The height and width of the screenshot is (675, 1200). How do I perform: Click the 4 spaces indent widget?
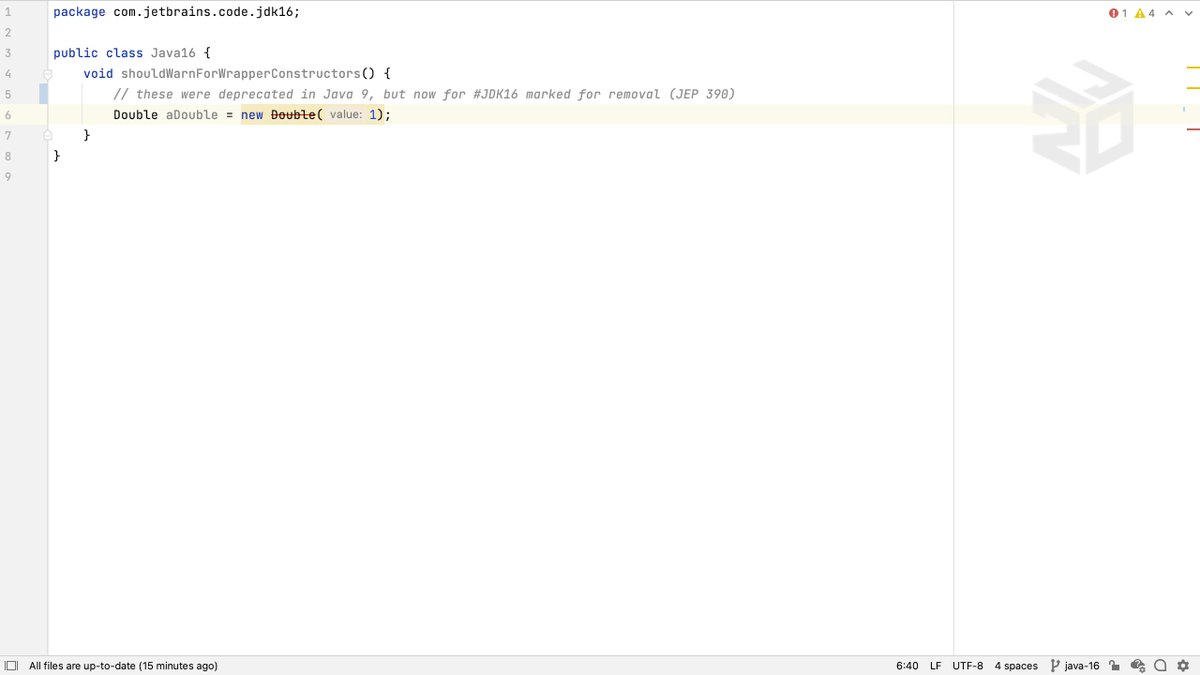pyautogui.click(x=1016, y=665)
